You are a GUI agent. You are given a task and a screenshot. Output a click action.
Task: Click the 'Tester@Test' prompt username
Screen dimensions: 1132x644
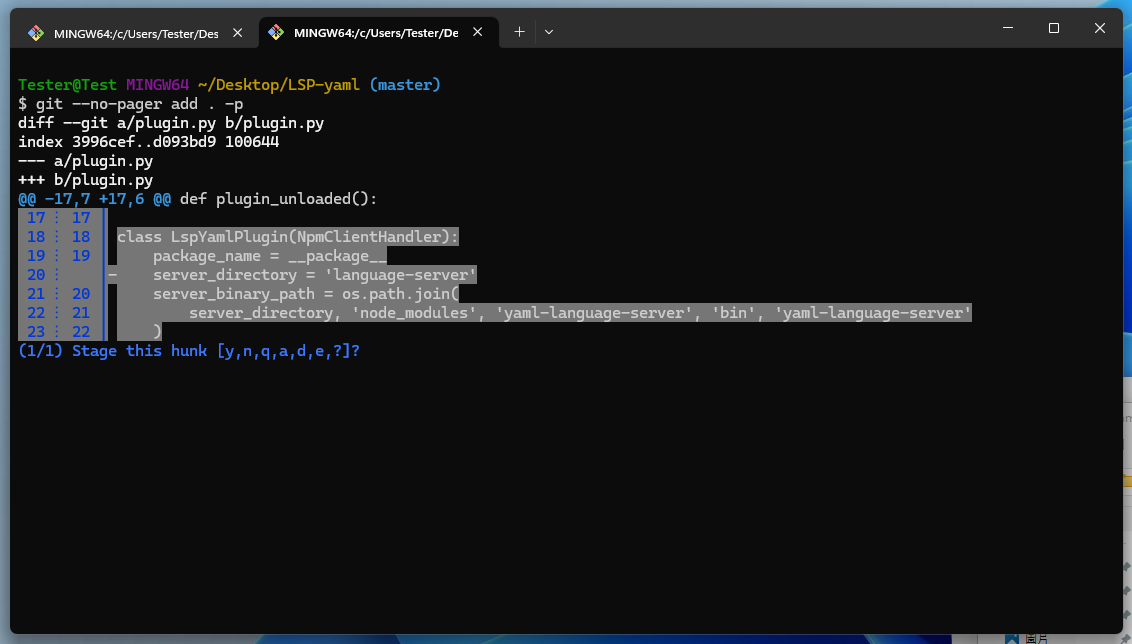point(67,85)
